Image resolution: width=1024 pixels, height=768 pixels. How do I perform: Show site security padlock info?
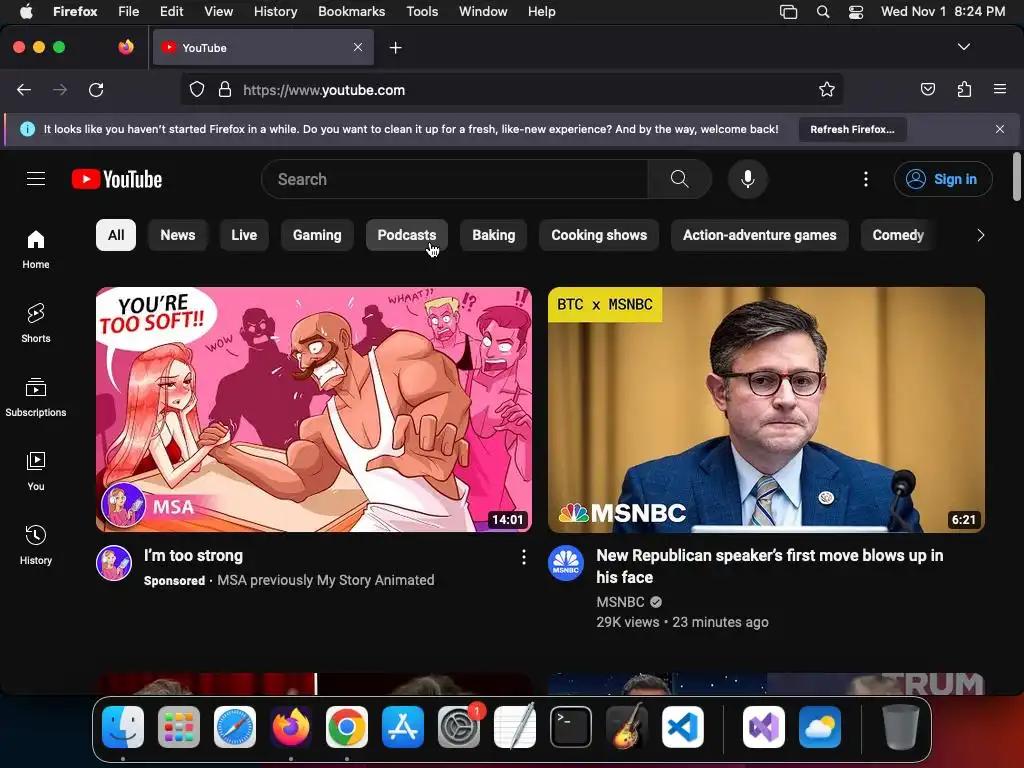225,89
